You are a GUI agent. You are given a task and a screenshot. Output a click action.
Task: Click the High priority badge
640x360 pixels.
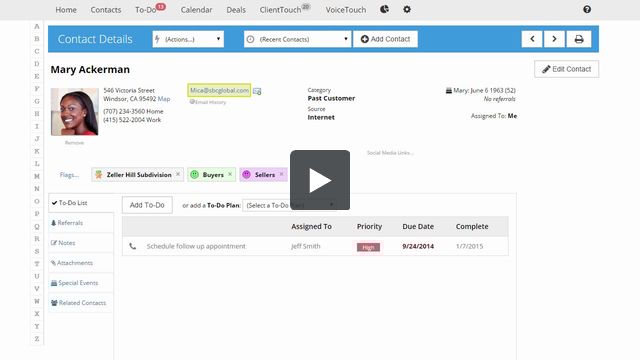(368, 247)
